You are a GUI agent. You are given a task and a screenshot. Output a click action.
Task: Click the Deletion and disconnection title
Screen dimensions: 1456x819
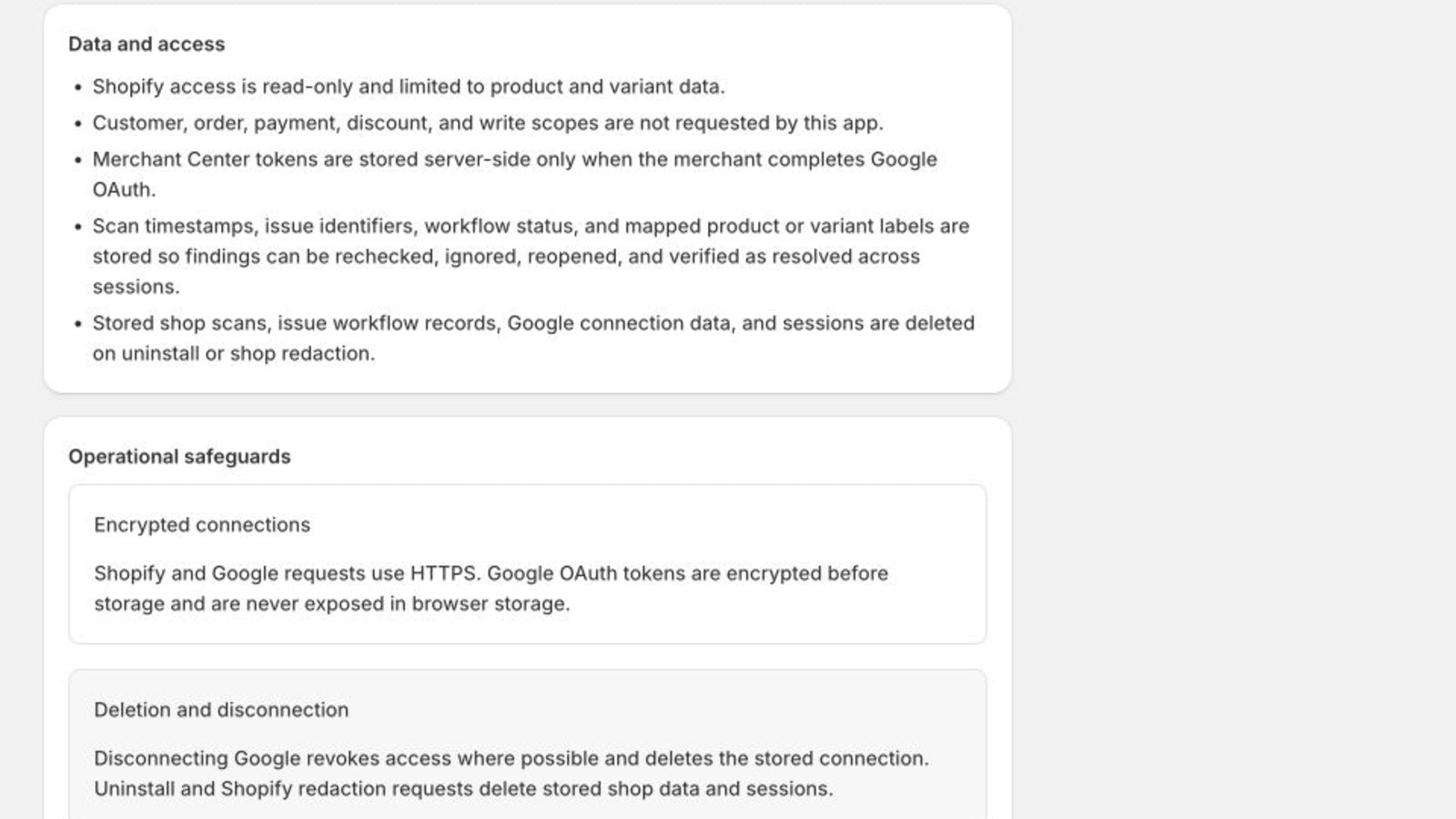tap(221, 710)
